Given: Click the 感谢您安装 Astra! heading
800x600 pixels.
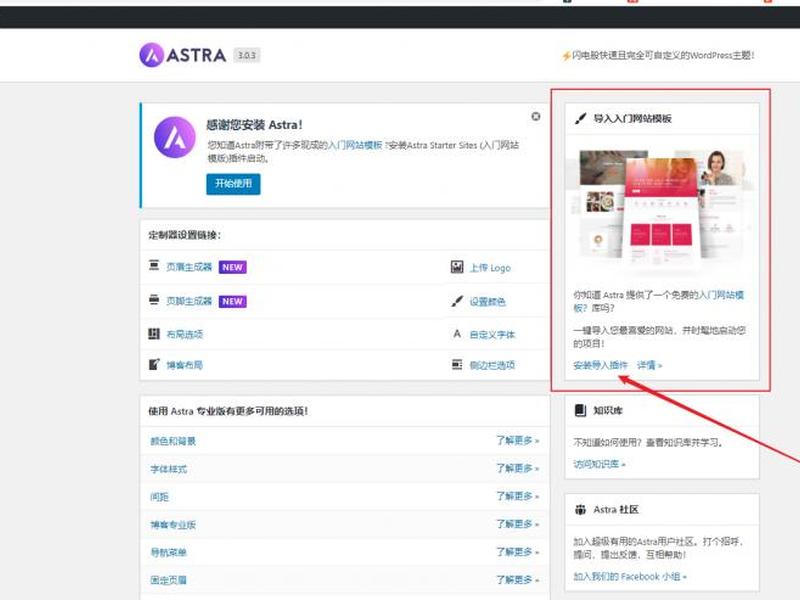Looking at the screenshot, I should pos(254,124).
